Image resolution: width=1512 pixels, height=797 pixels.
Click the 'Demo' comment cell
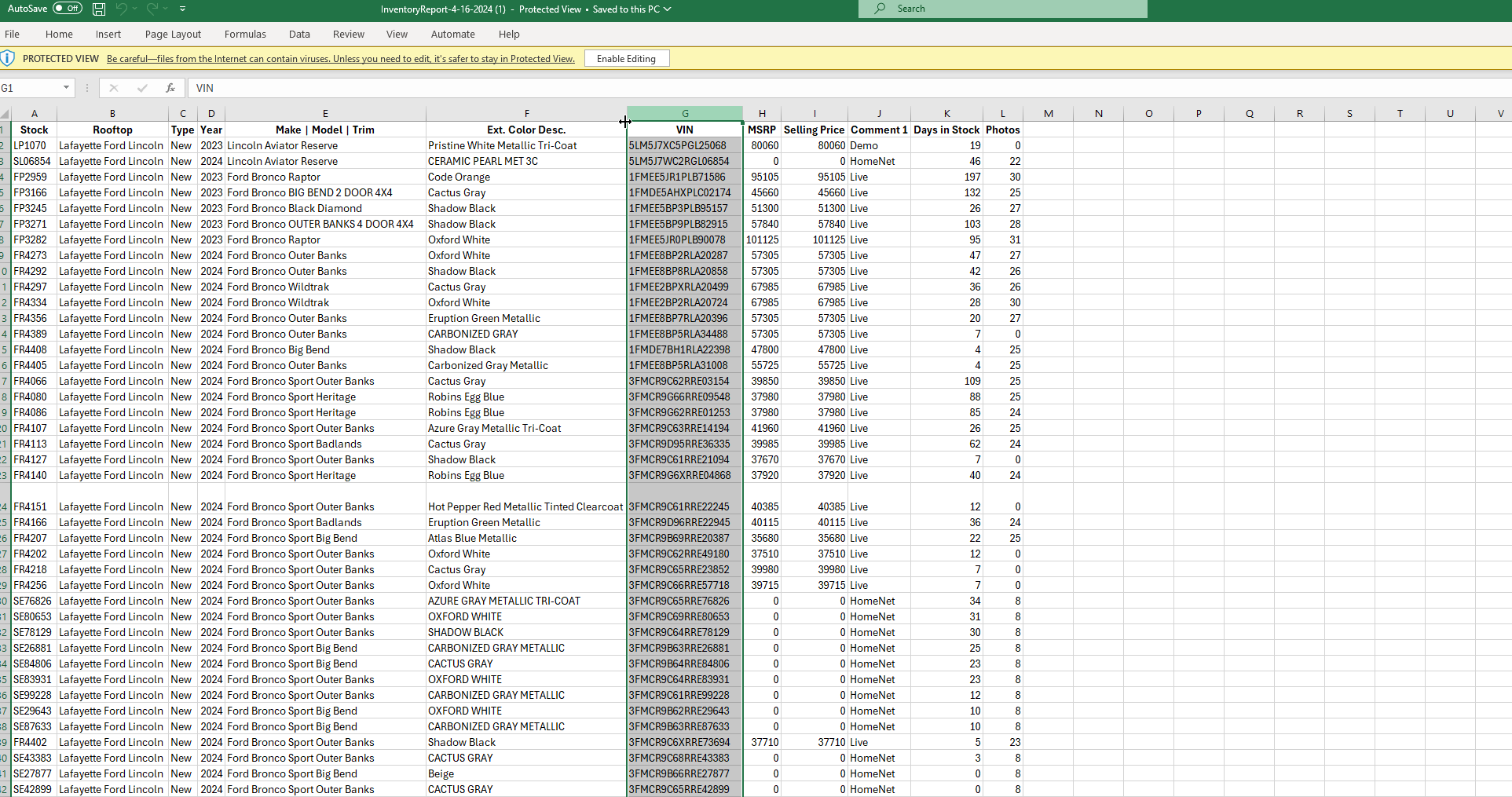879,145
